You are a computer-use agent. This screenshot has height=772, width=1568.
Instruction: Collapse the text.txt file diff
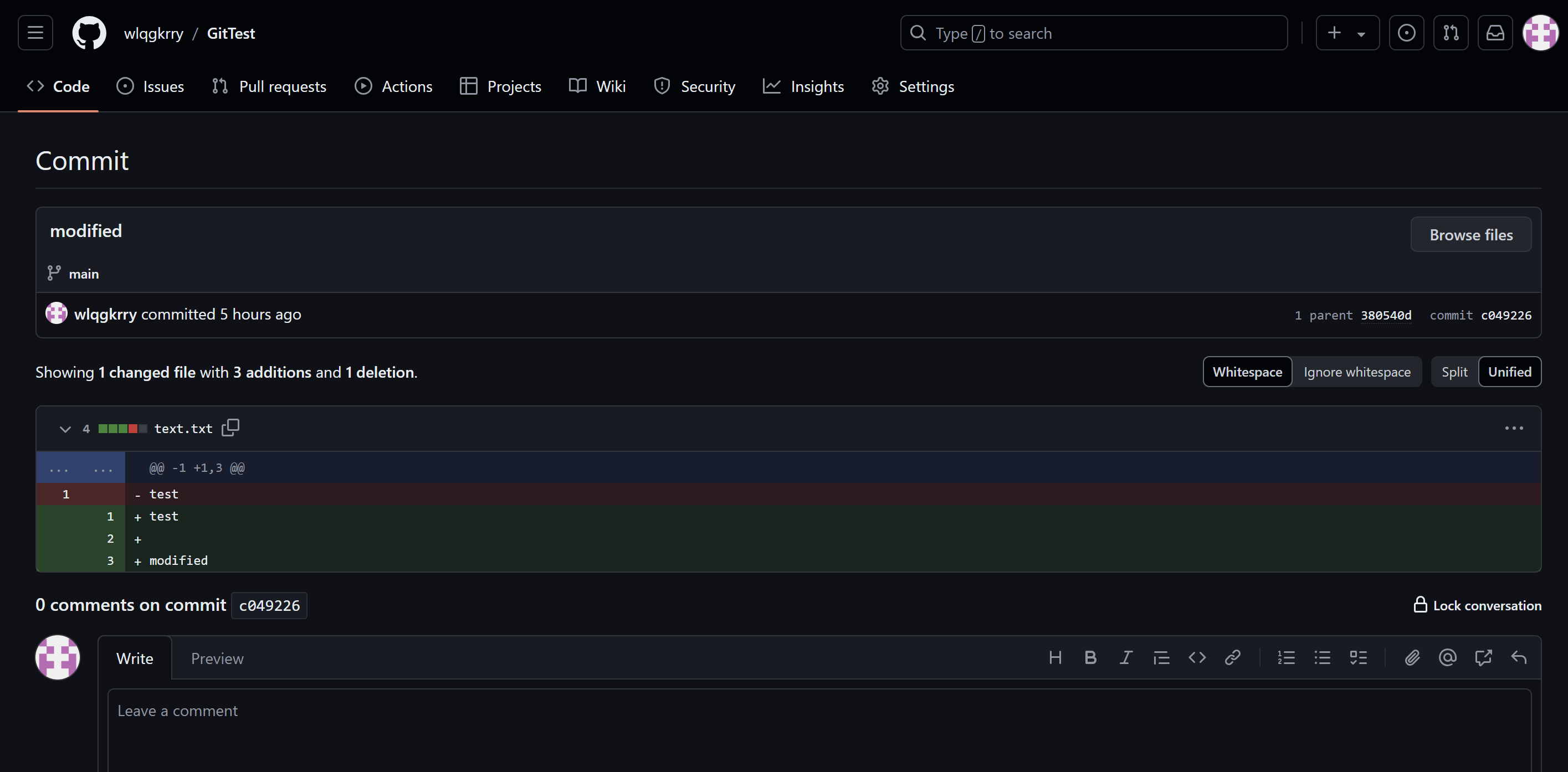[x=65, y=429]
